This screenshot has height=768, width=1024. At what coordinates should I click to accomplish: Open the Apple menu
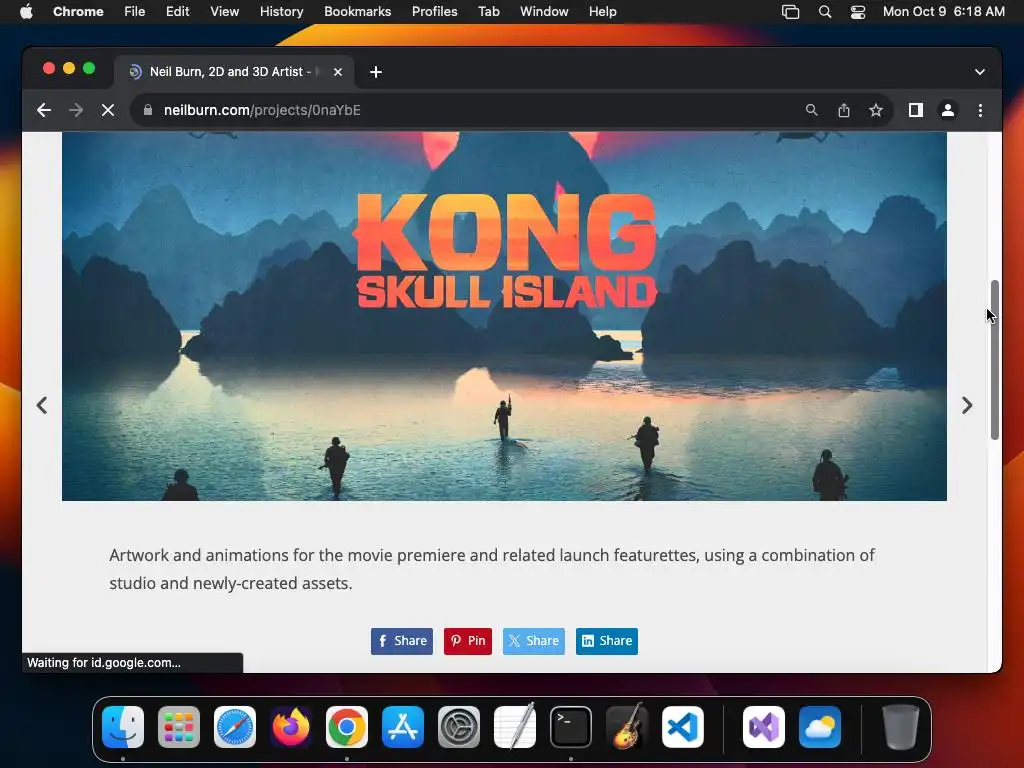coord(26,12)
